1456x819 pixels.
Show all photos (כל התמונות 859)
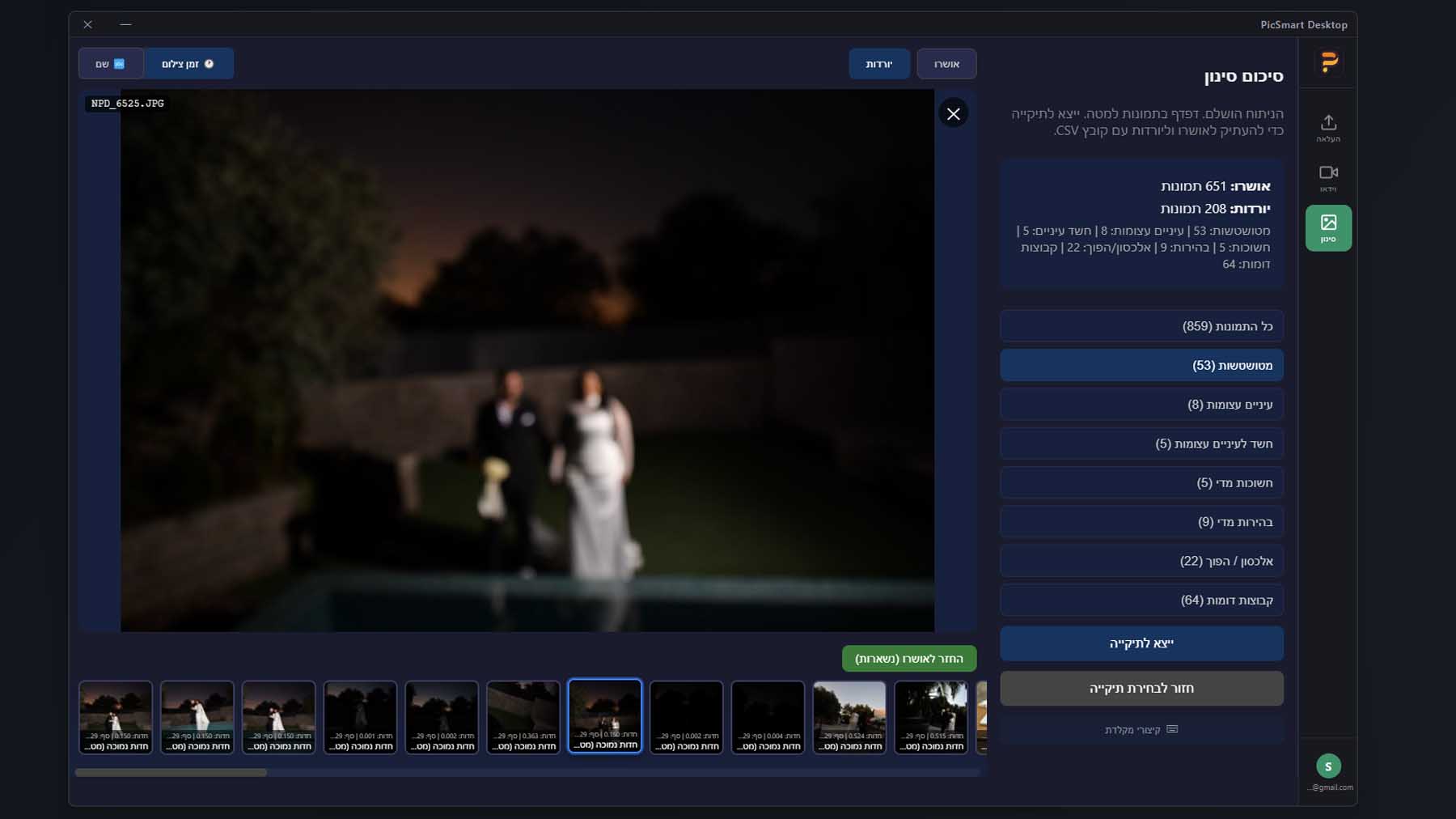pos(1141,326)
